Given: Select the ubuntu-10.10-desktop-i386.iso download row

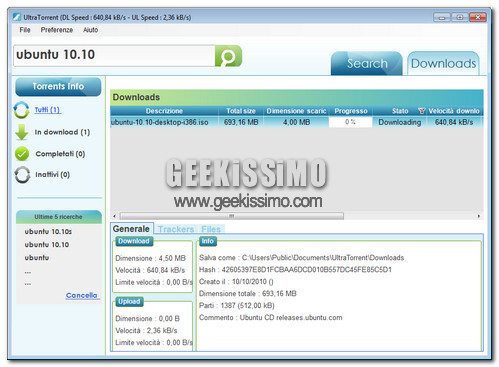Looking at the screenshot, I should coord(297,122).
